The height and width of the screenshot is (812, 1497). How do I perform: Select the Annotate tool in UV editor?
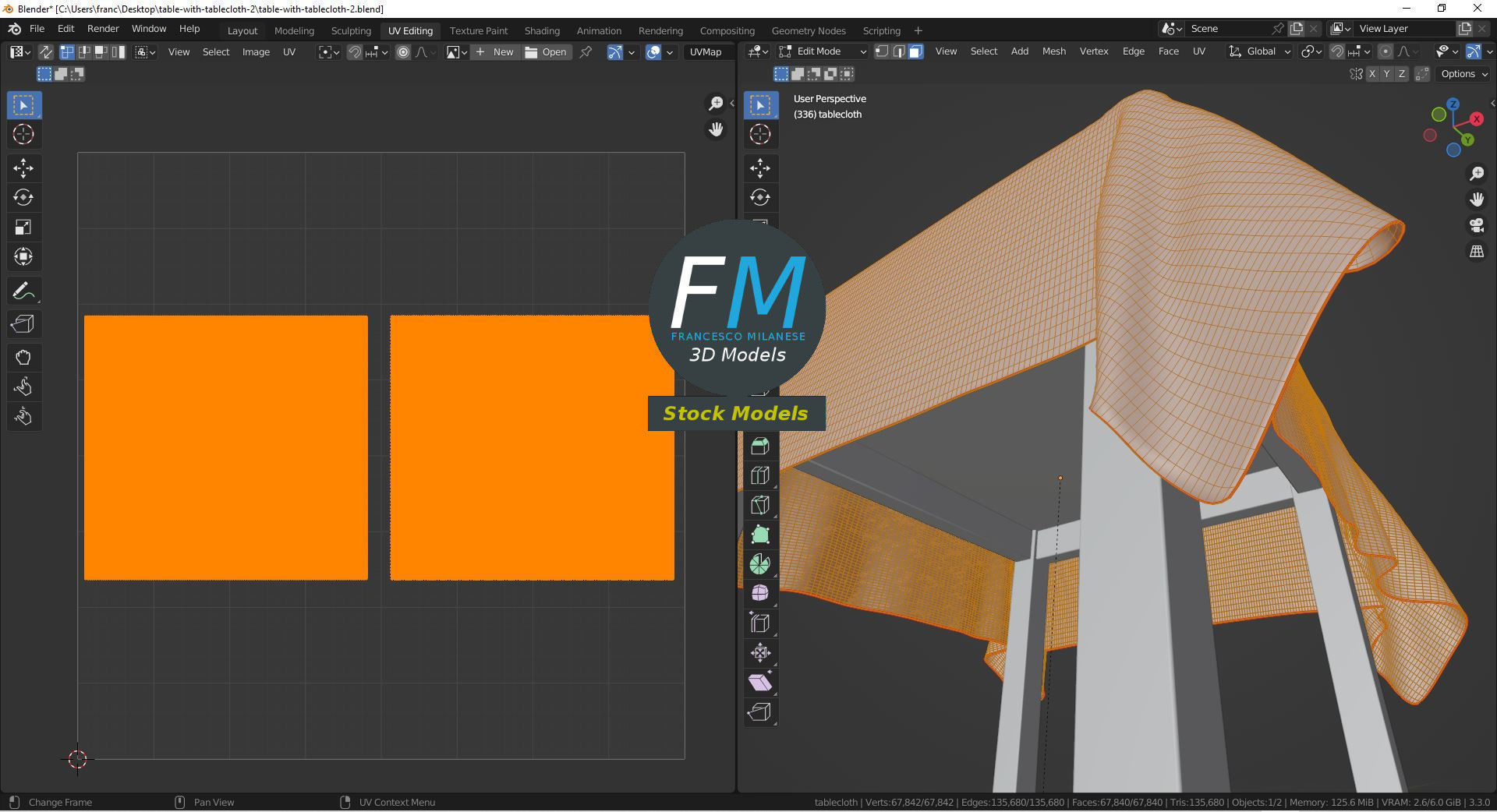(x=23, y=291)
